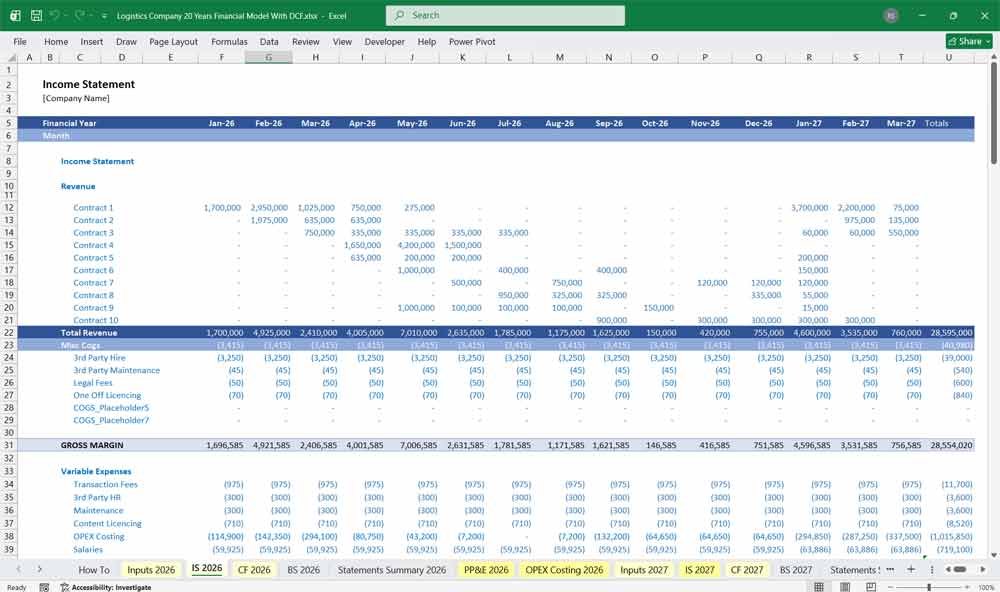Click into the Search box

coord(505,15)
